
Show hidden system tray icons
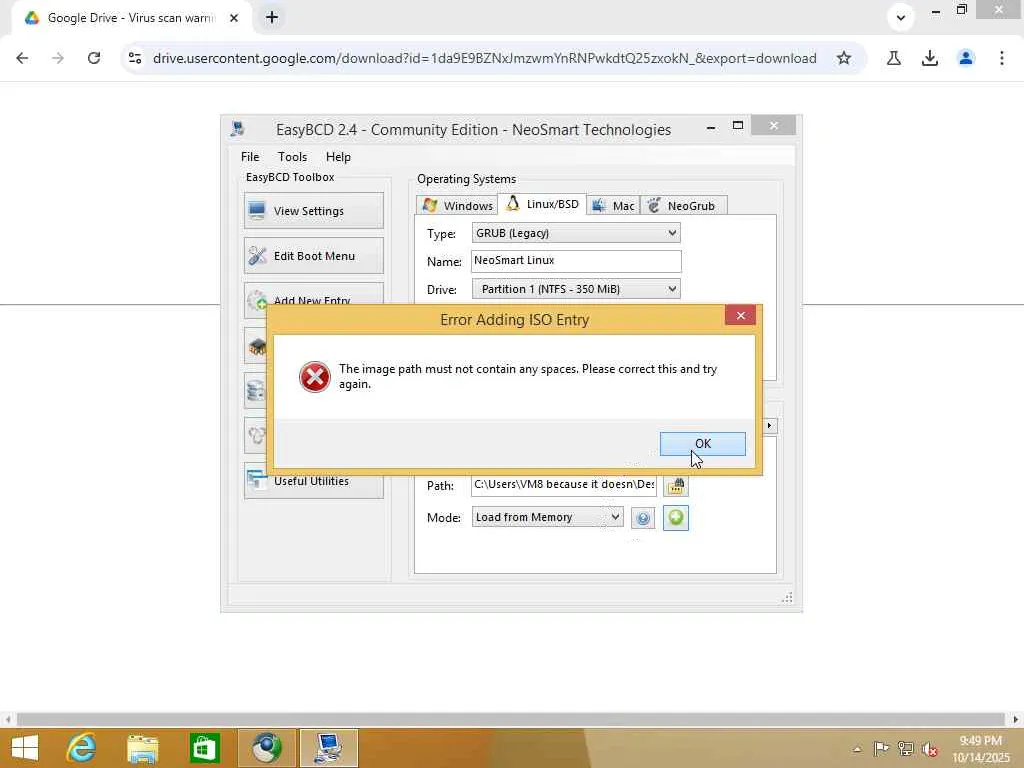[857, 749]
